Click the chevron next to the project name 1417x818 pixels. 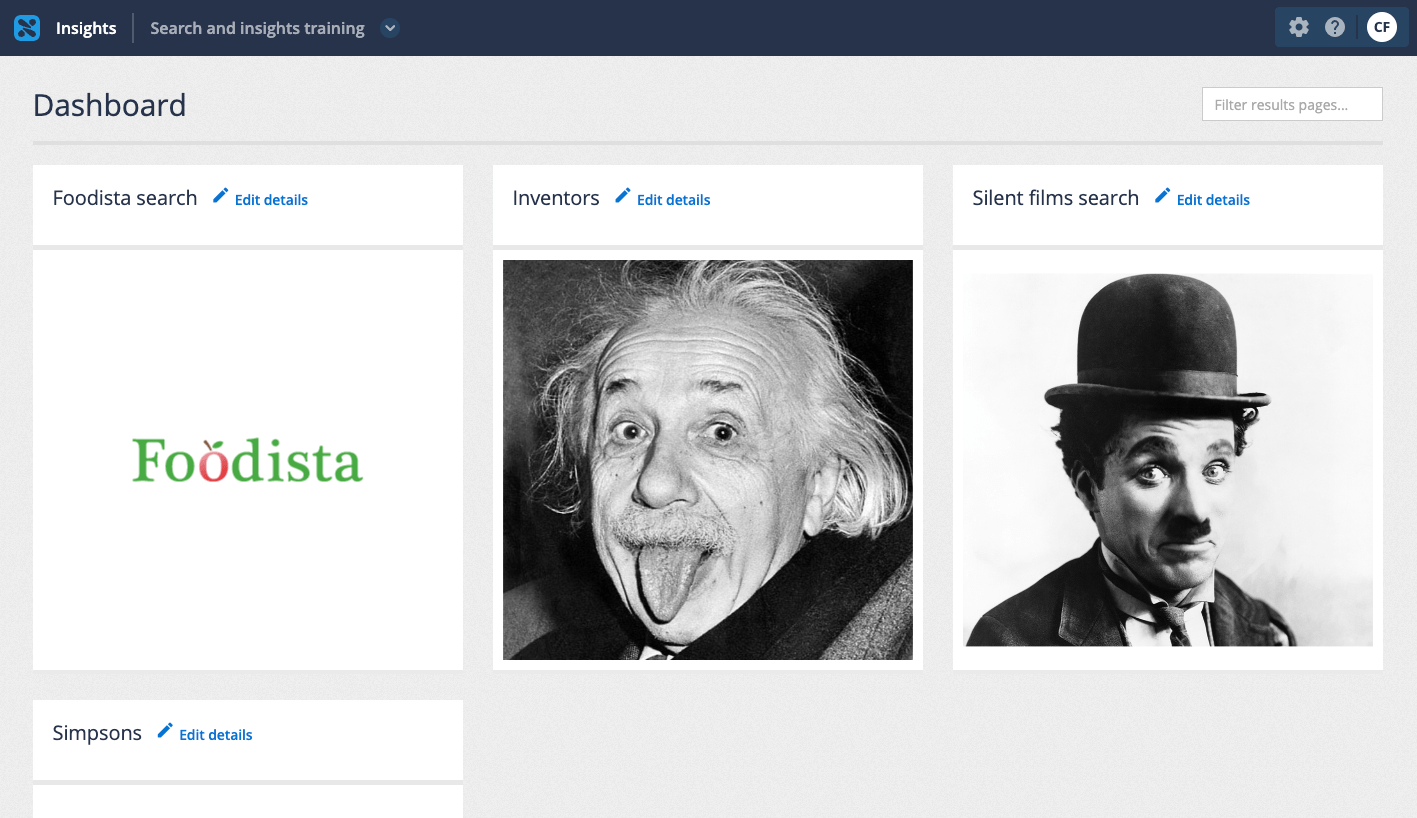point(389,28)
